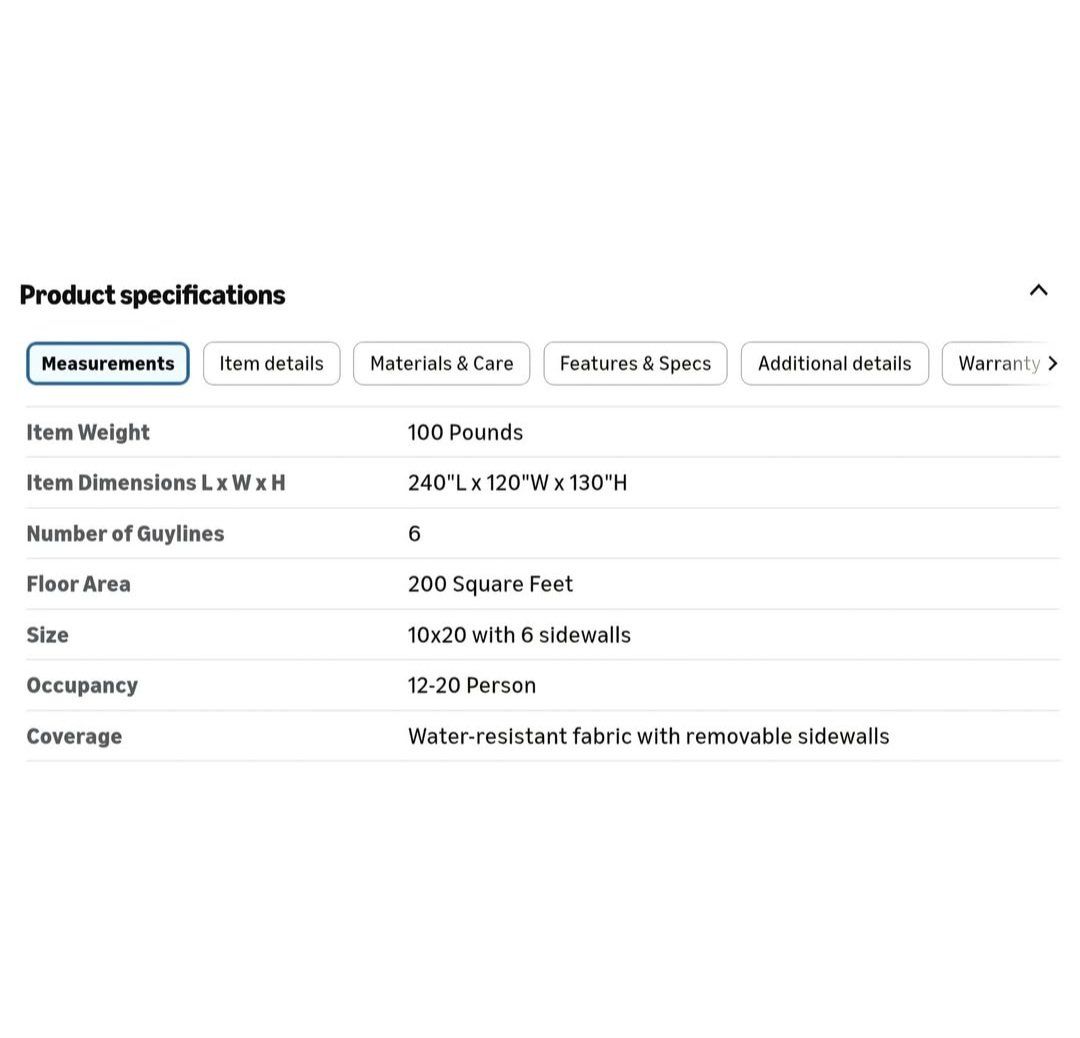
Task: Click the Water-resistant fabric coverage text
Action: point(648,736)
